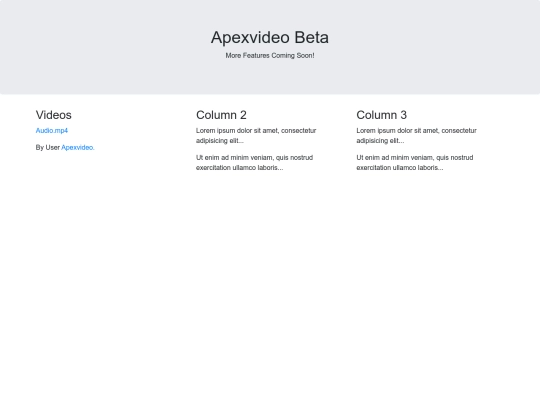Click Column 3 Ut enim ad minim line
Image resolution: width=540 pixels, height=405 pixels.
pyautogui.click(x=415, y=157)
